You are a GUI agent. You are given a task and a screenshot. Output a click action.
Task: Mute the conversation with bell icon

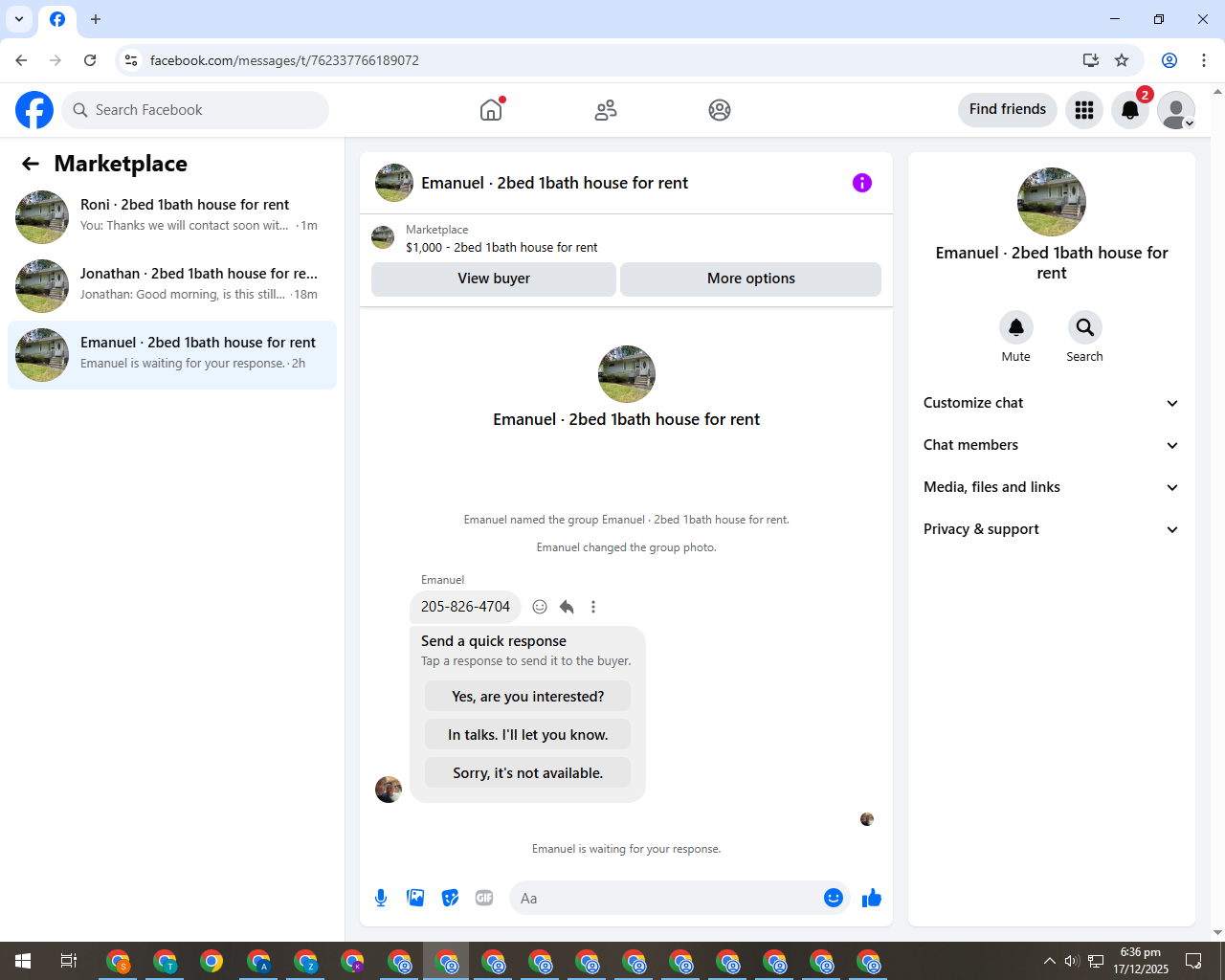[1016, 327]
